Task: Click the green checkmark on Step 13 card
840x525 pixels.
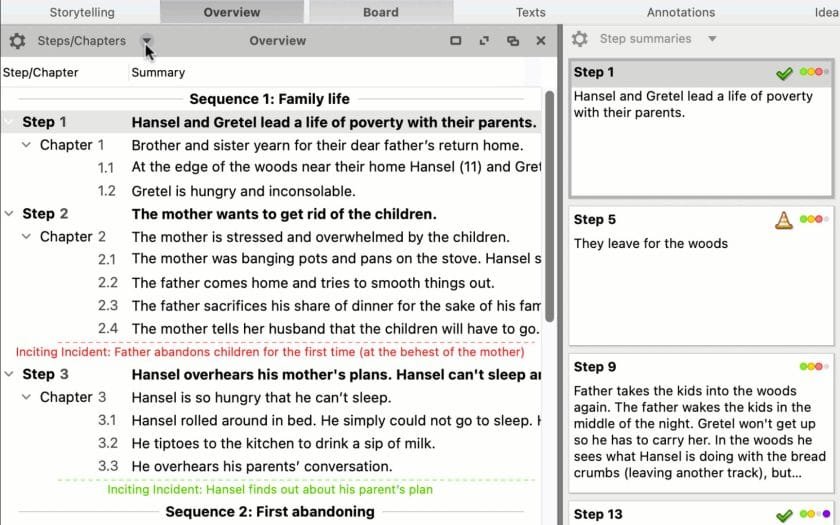Action: click(x=784, y=515)
